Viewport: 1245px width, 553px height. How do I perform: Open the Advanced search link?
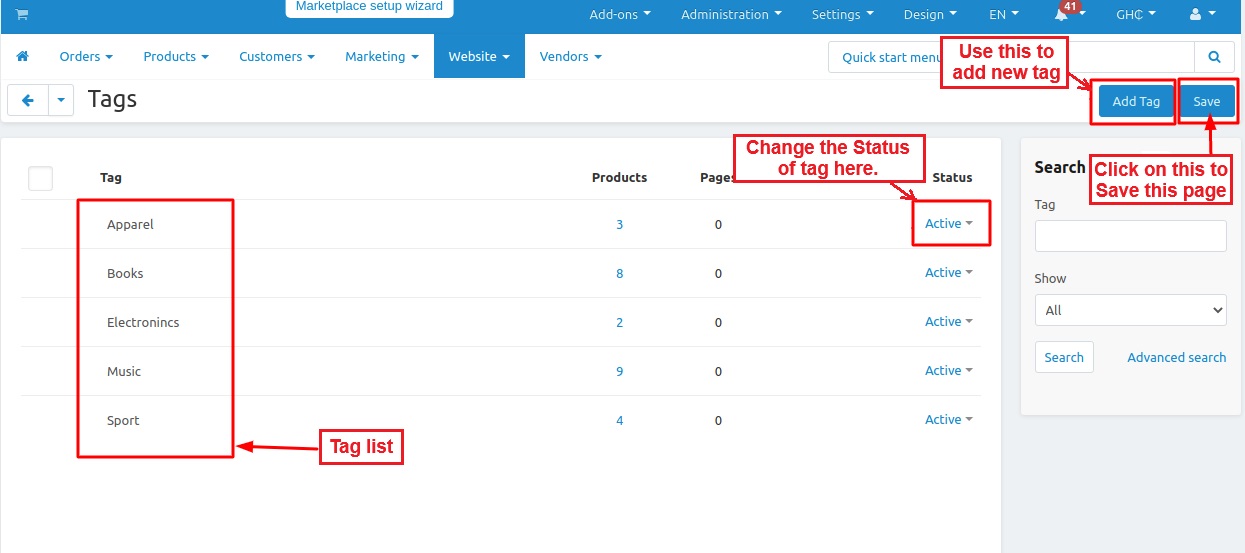coord(1176,357)
